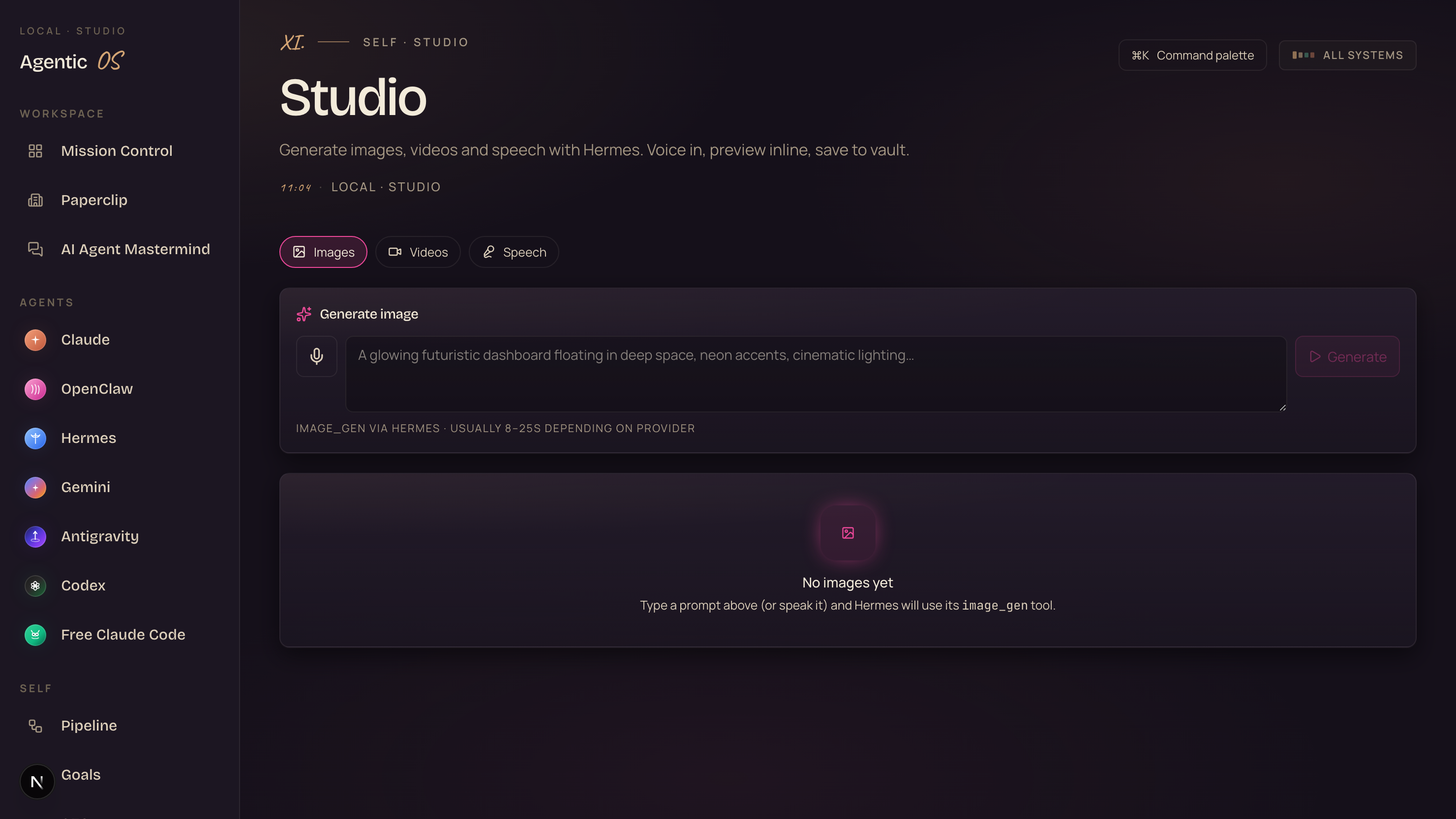Click the Pipeline workflow icon

(x=35, y=726)
